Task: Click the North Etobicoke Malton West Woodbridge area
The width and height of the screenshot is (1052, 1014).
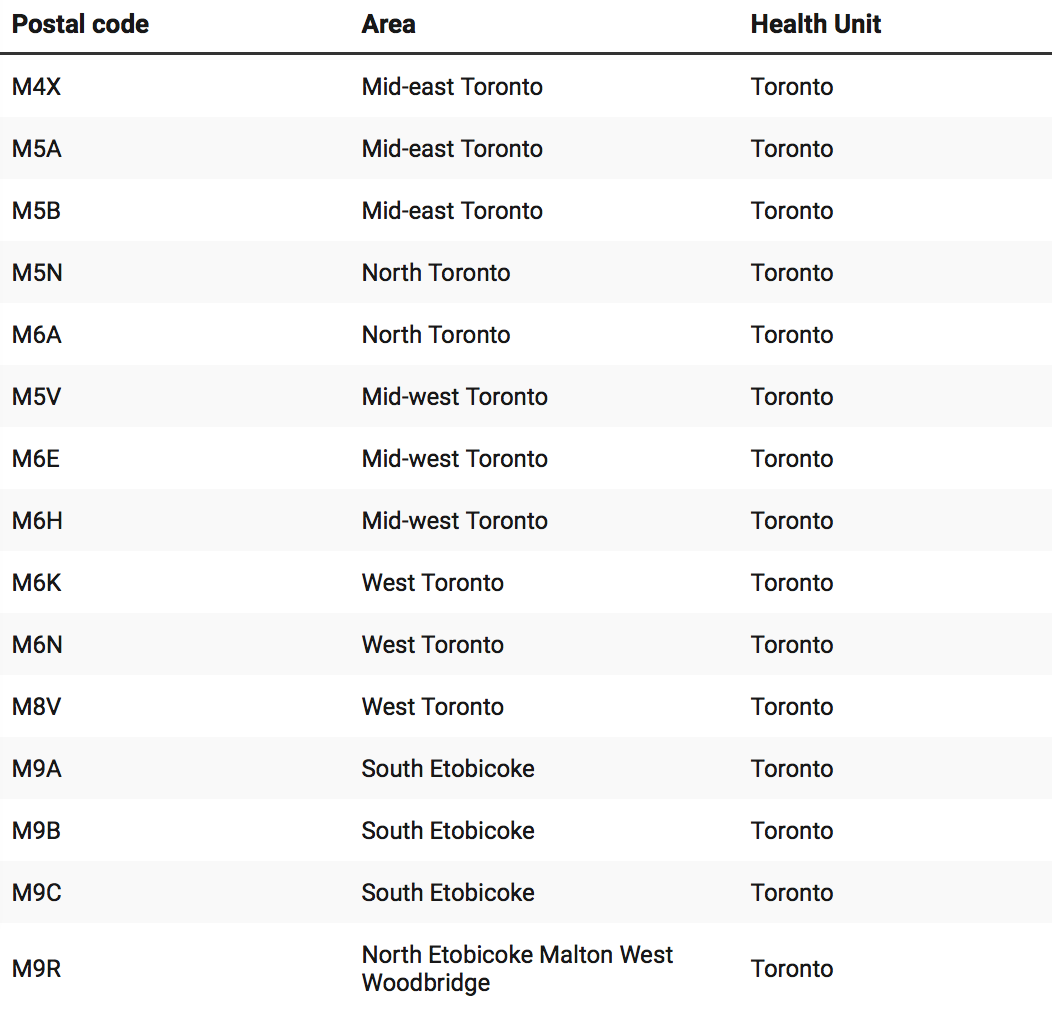Action: coord(517,969)
